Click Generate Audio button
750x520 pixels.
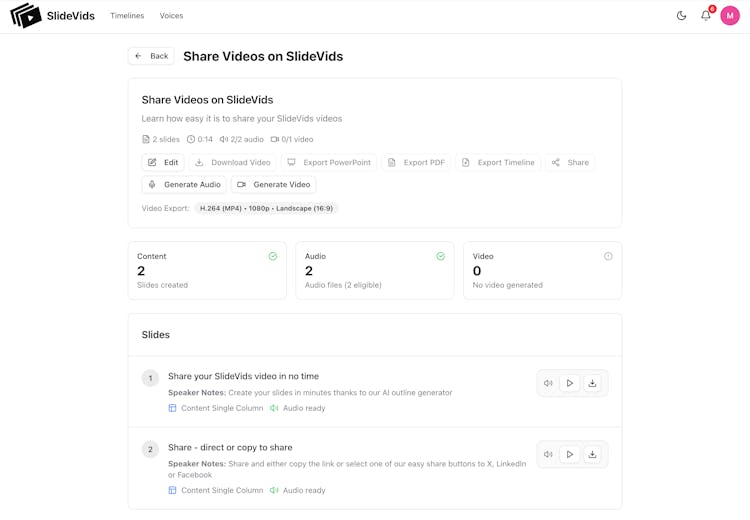(x=184, y=184)
